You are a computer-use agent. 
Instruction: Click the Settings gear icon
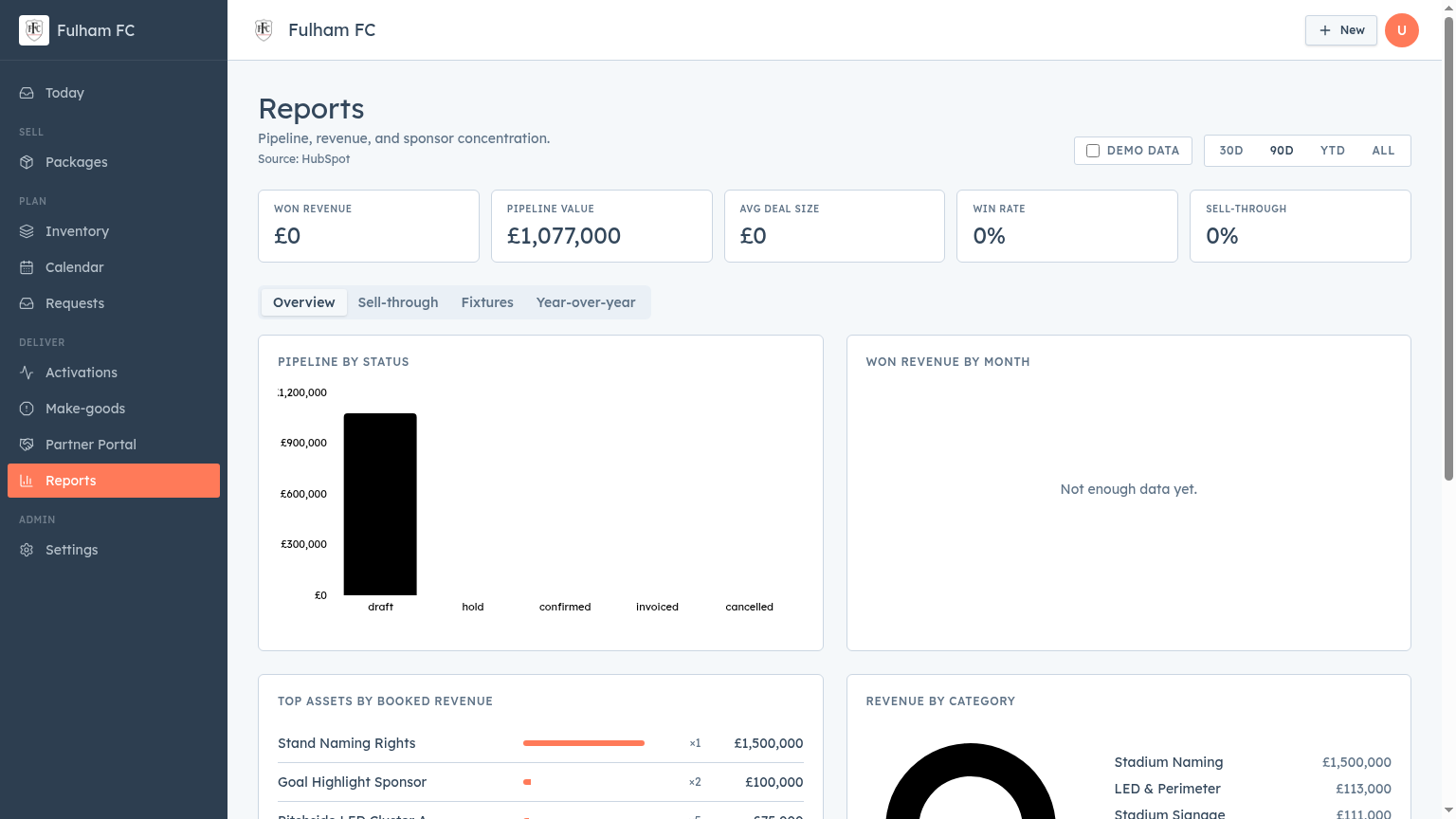27,550
